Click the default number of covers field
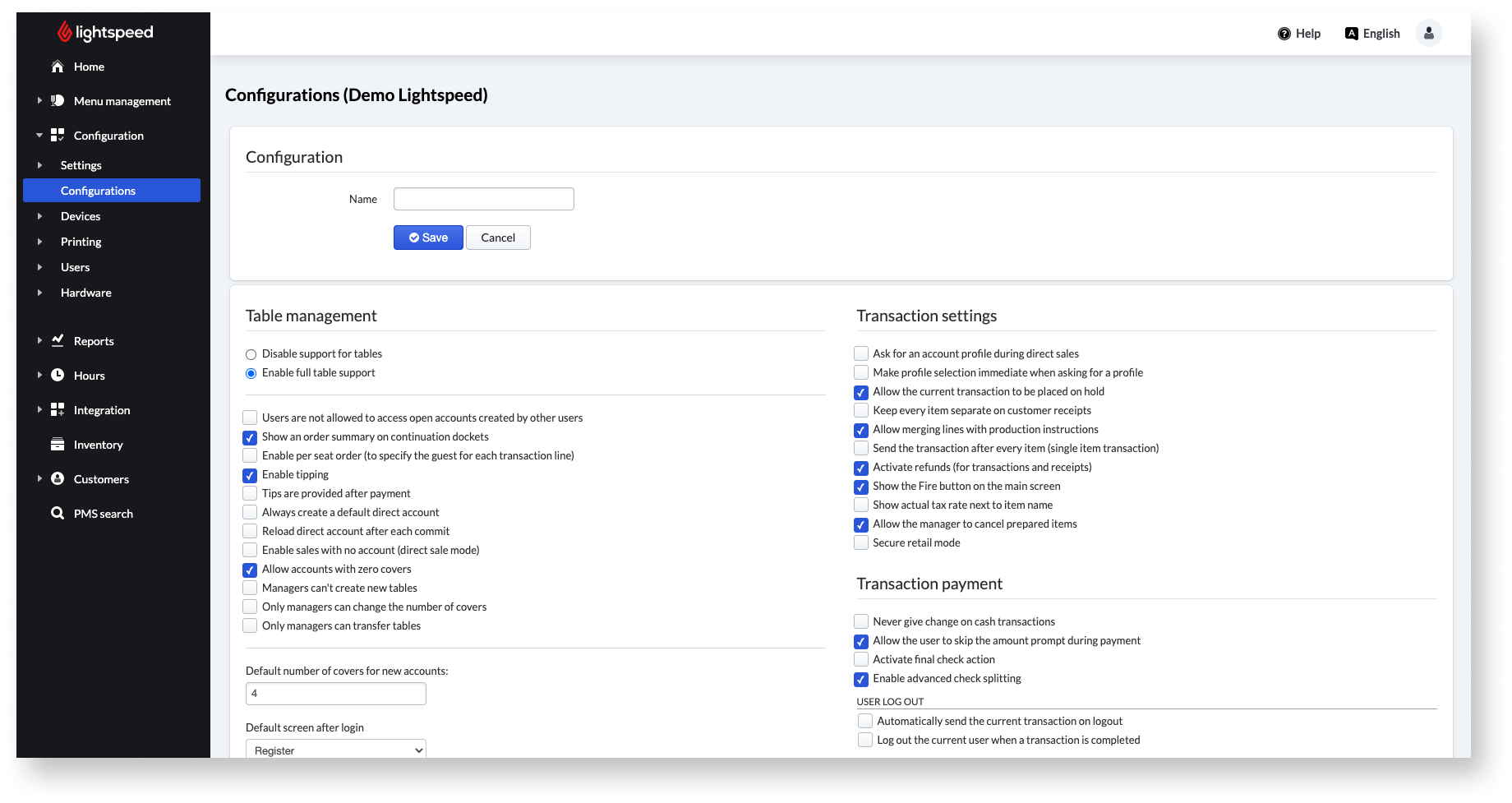This screenshot has width=1512, height=803. pos(335,694)
